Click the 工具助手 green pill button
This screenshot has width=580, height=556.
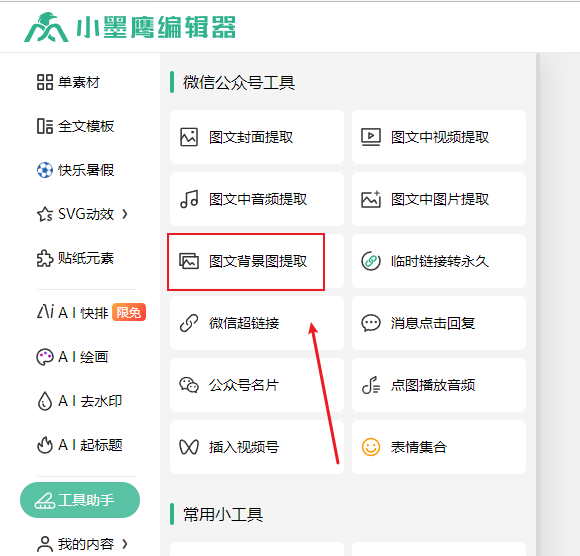(x=80, y=500)
